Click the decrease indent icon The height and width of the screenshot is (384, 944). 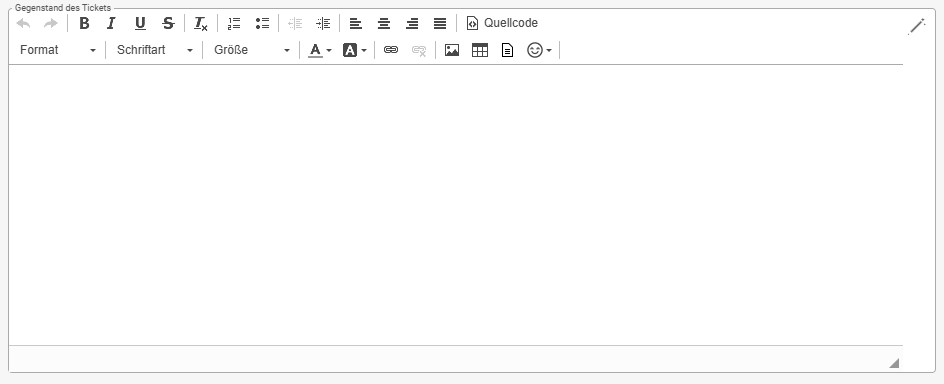[295, 23]
